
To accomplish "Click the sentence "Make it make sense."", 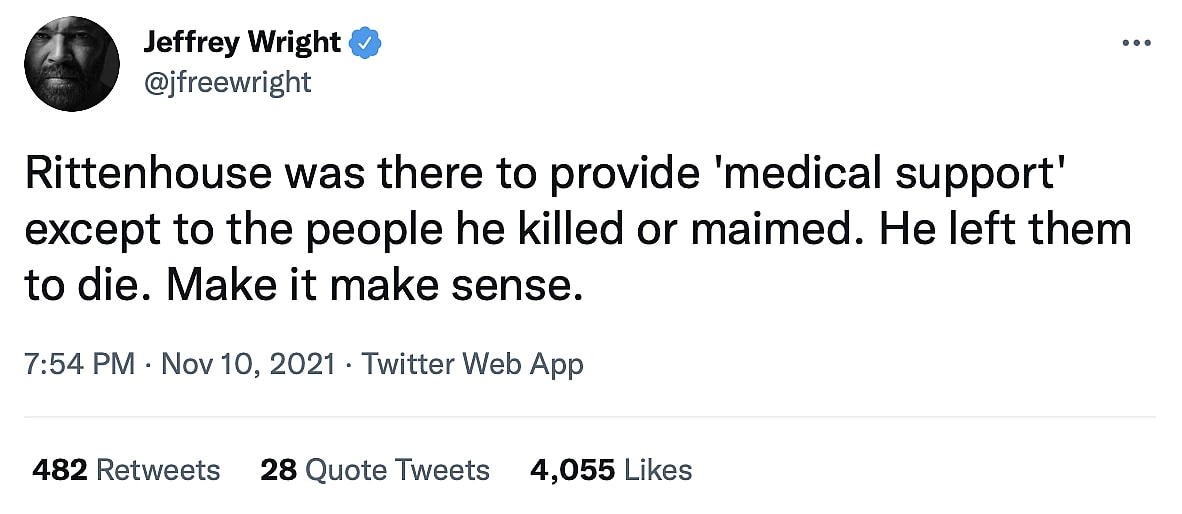I will click(373, 286).
